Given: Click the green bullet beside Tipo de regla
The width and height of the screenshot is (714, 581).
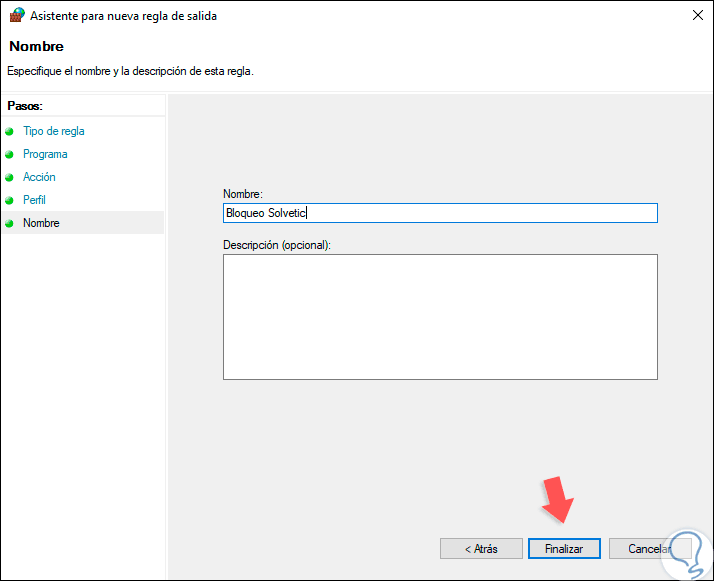Looking at the screenshot, I should [x=10, y=131].
